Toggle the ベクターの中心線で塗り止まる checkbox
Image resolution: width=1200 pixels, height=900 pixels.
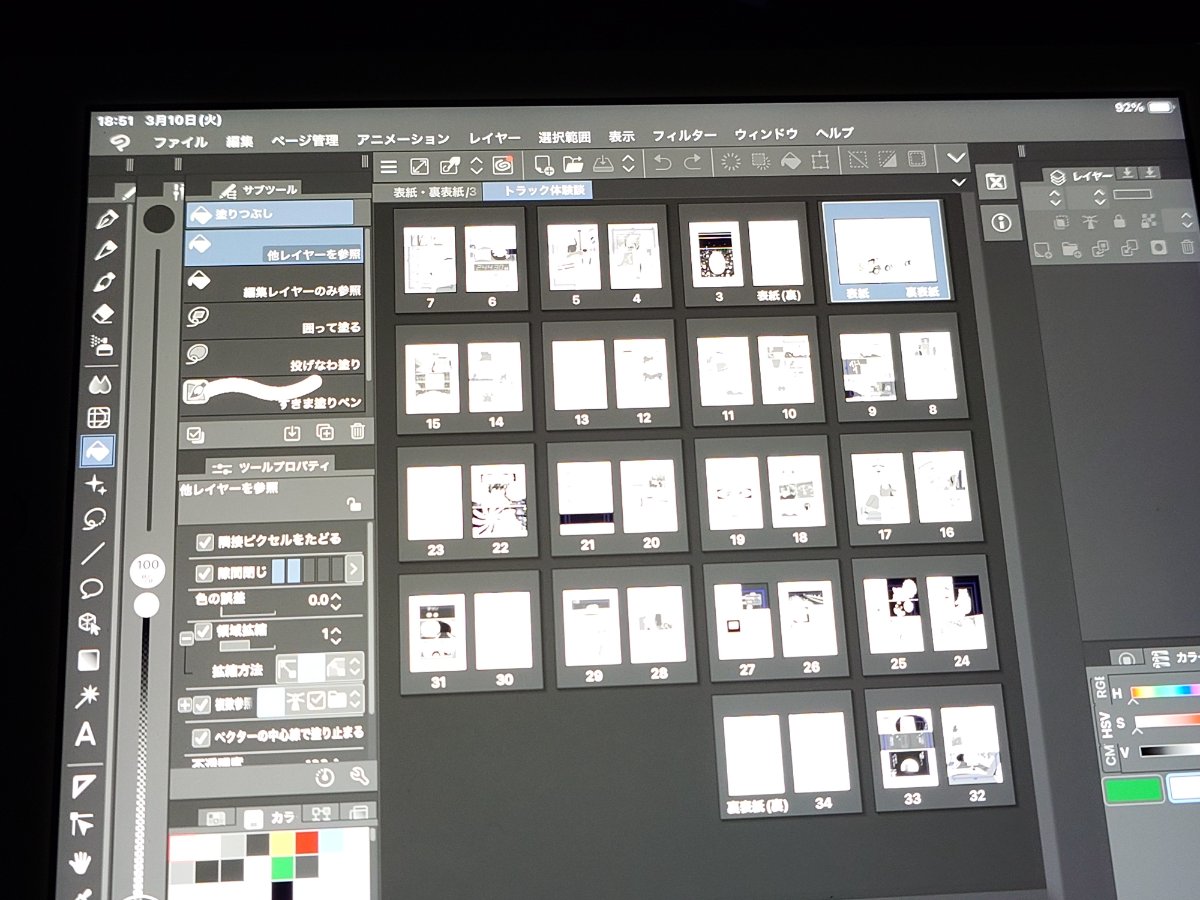[202, 738]
